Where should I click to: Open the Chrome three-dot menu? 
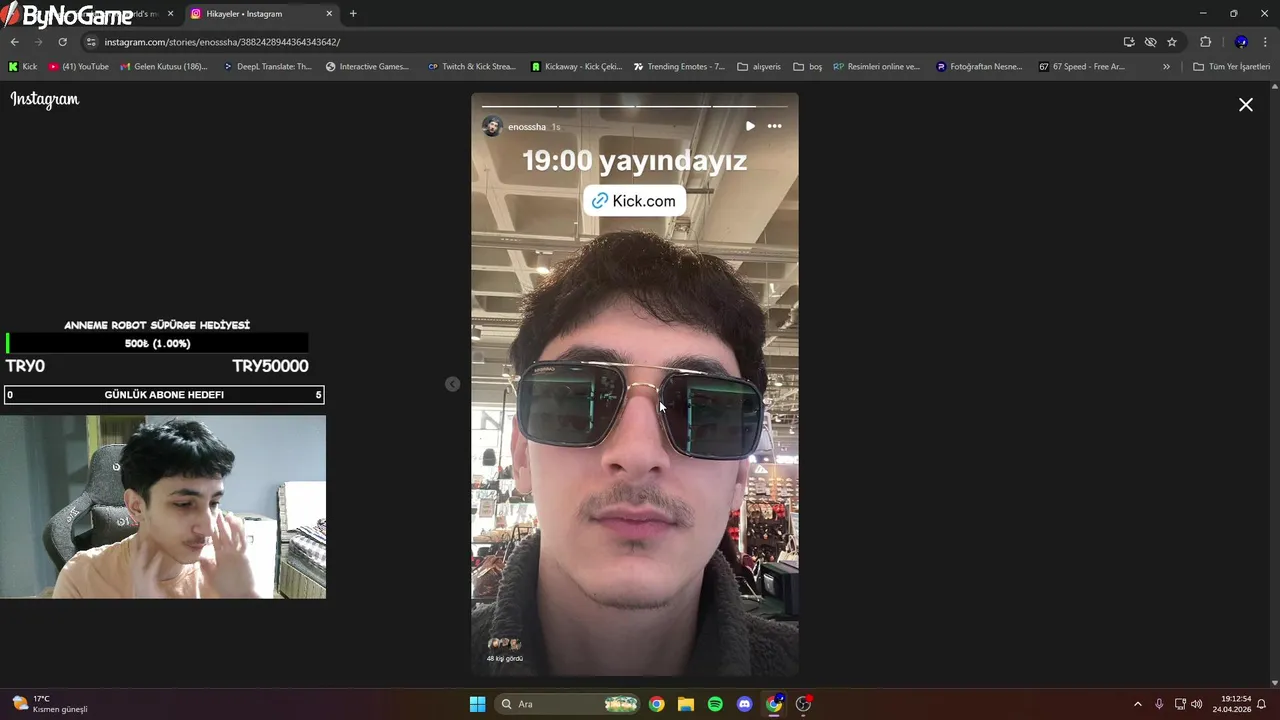[x=1266, y=42]
